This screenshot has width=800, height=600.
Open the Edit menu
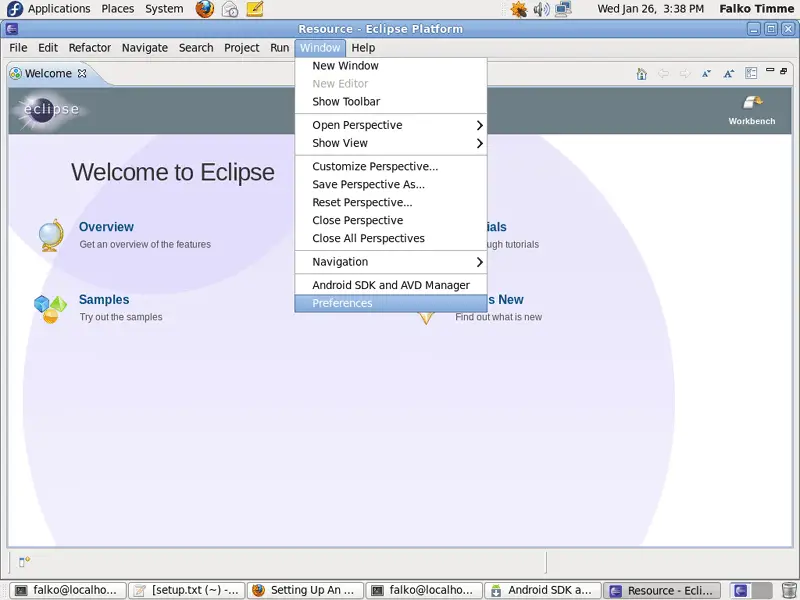[x=48, y=48]
